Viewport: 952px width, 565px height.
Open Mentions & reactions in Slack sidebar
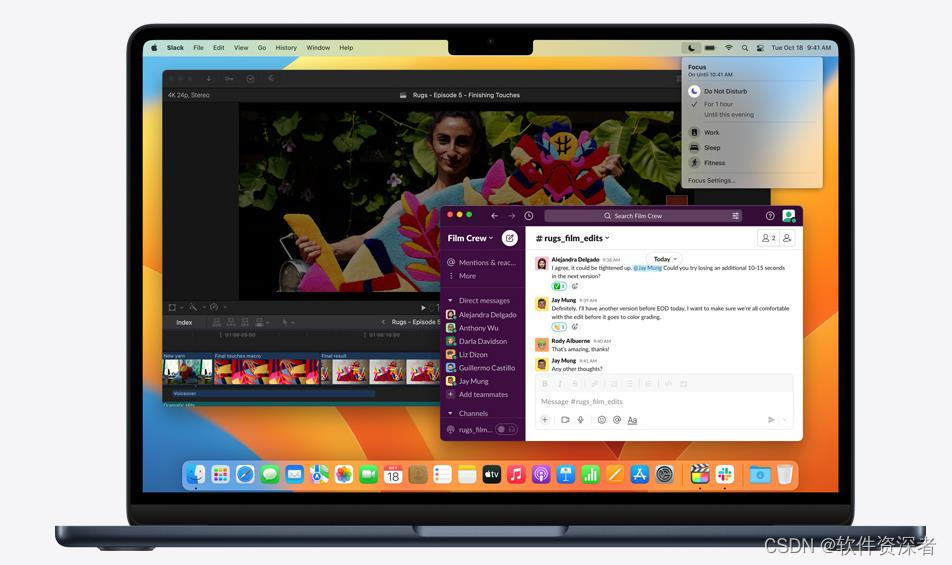tap(482, 263)
